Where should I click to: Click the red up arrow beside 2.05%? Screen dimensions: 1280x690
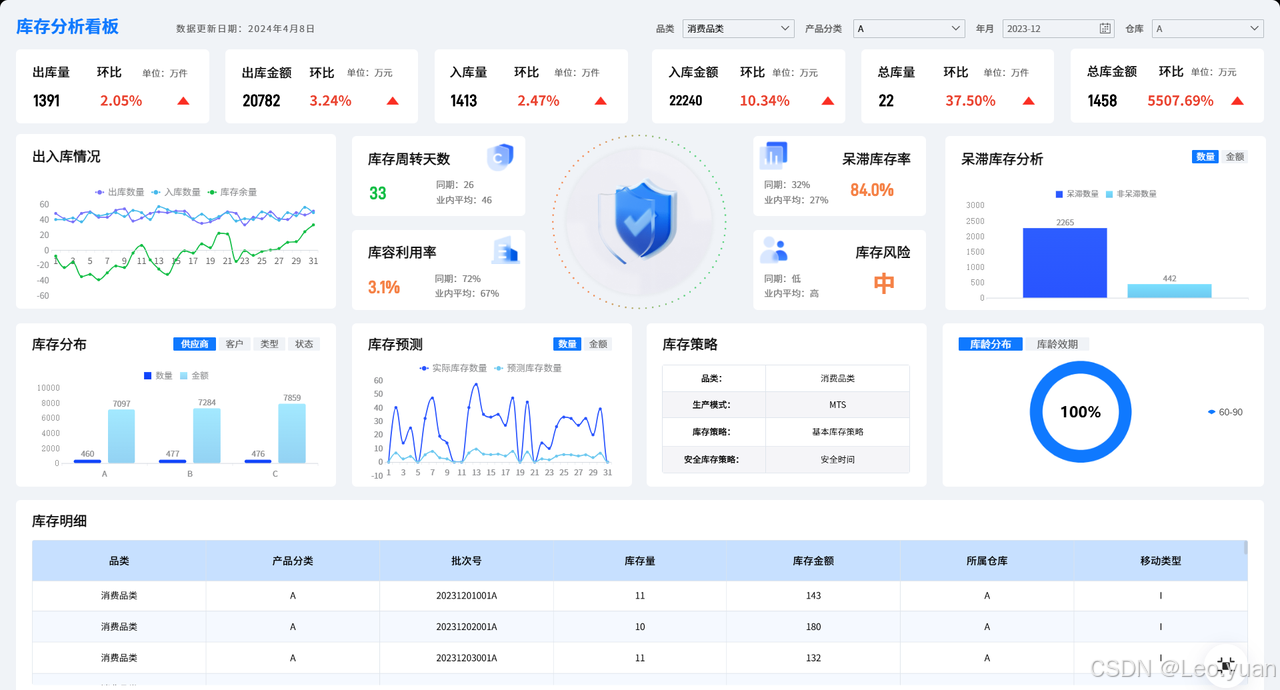(183, 101)
